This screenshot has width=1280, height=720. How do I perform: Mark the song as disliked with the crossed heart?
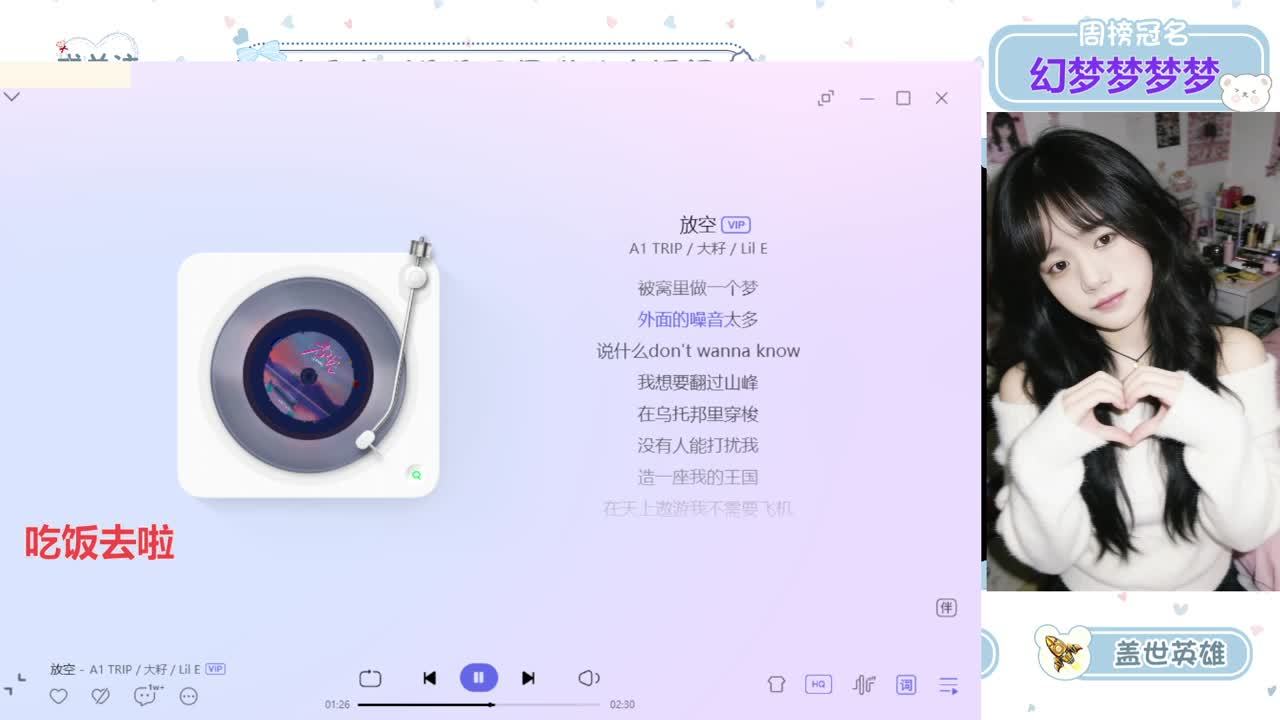(x=101, y=696)
